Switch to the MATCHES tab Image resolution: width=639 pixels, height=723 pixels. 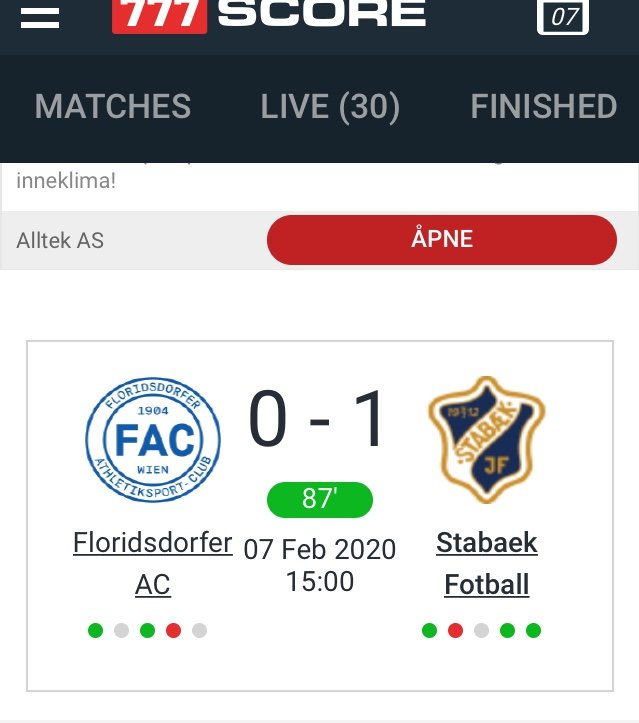click(113, 106)
